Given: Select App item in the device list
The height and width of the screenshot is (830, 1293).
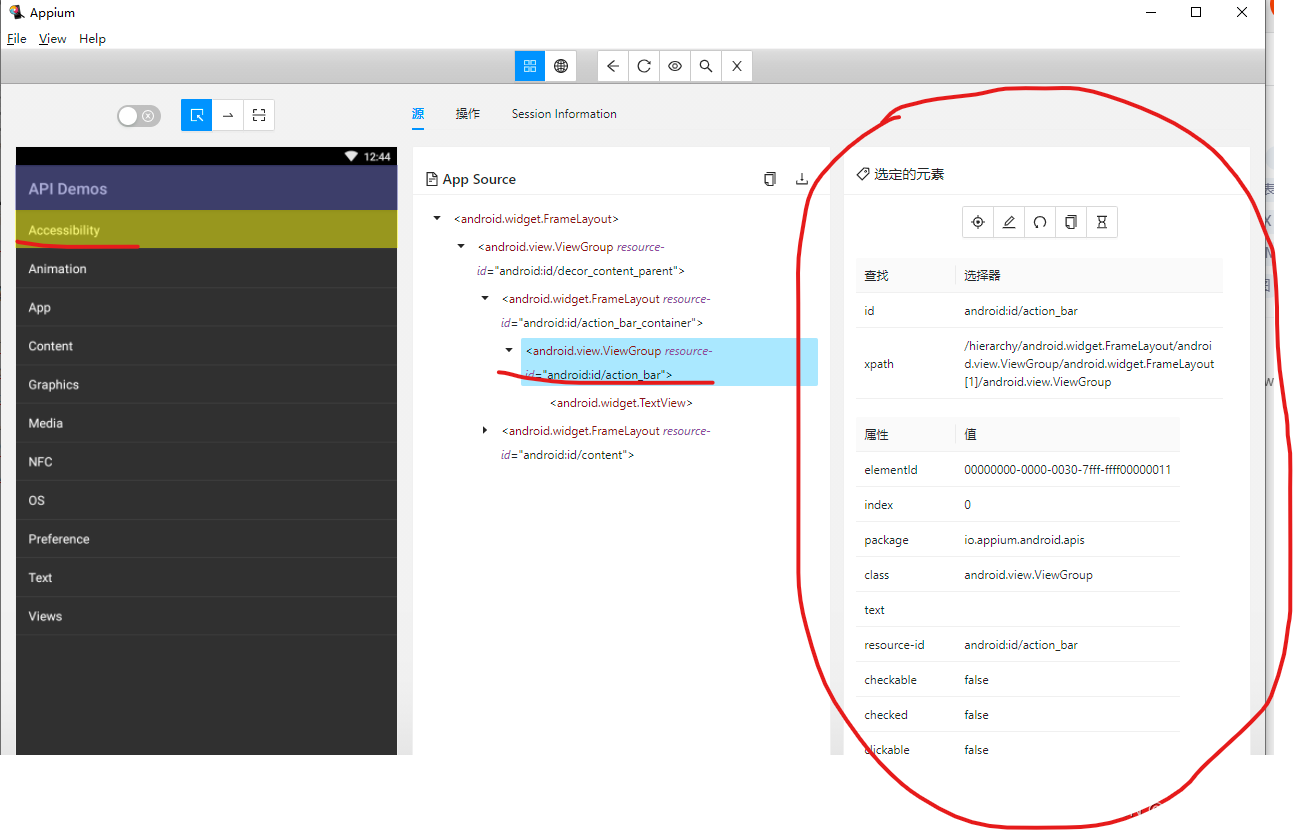Looking at the screenshot, I should [x=206, y=308].
